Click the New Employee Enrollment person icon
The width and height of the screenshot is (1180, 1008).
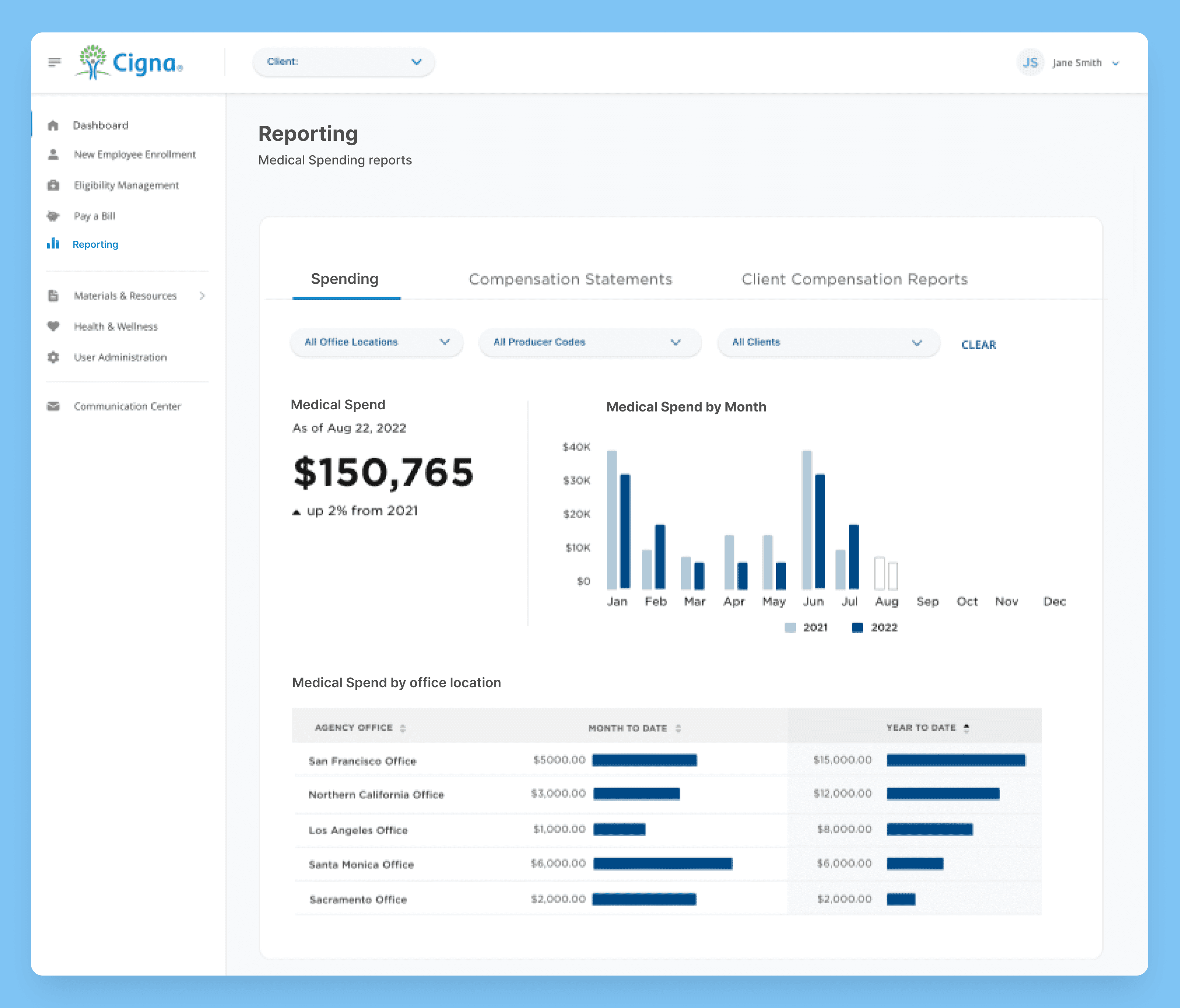click(53, 154)
